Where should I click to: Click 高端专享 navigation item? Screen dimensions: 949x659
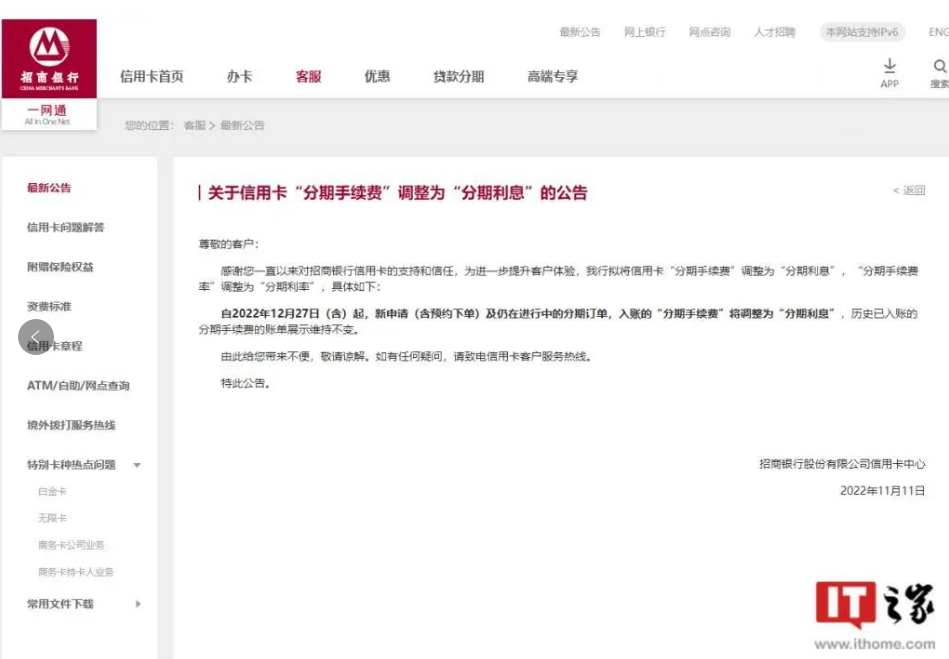click(x=552, y=77)
